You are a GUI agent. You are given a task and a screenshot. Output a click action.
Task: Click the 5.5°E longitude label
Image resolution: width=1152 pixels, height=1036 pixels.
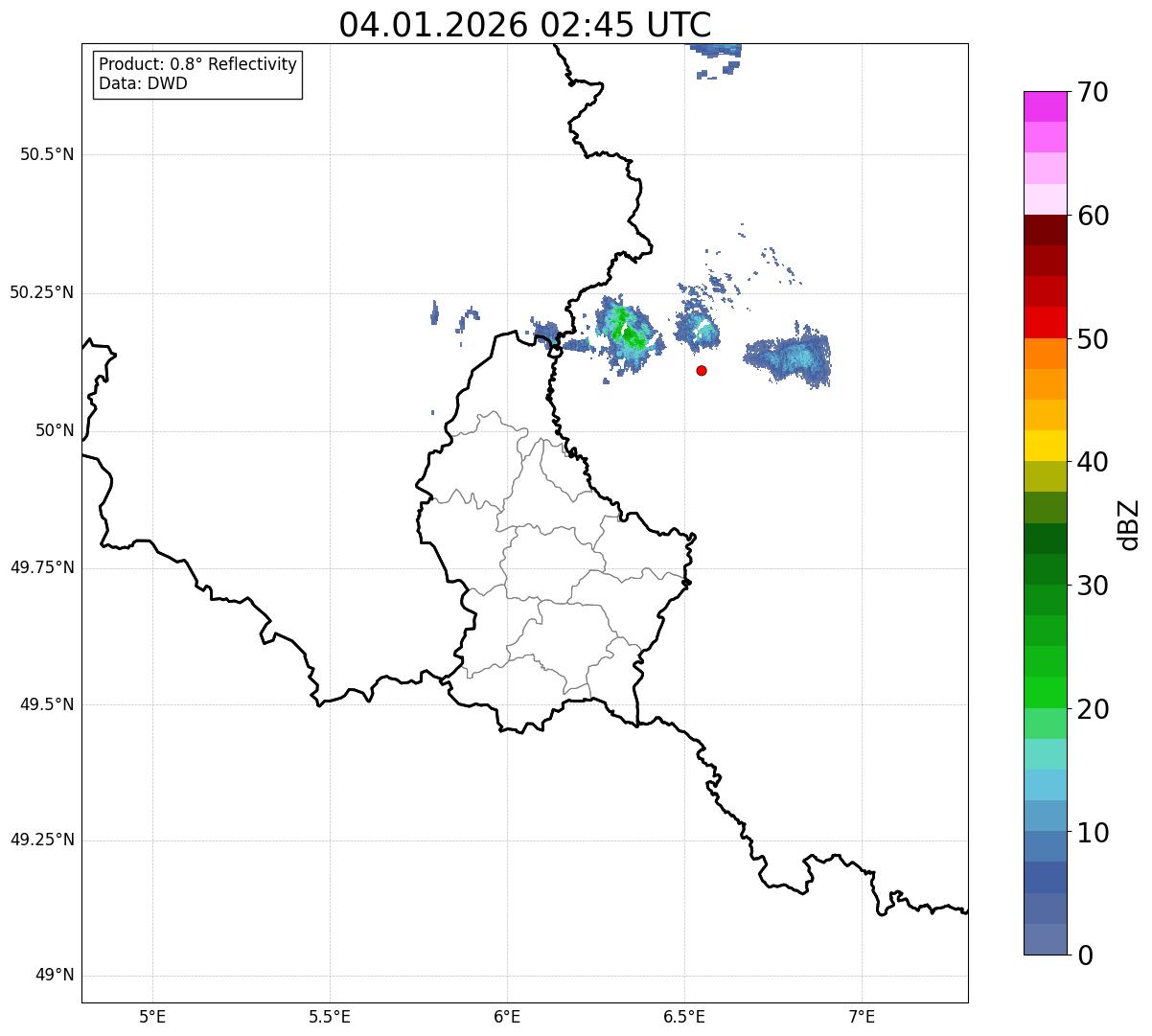pyautogui.click(x=330, y=1017)
